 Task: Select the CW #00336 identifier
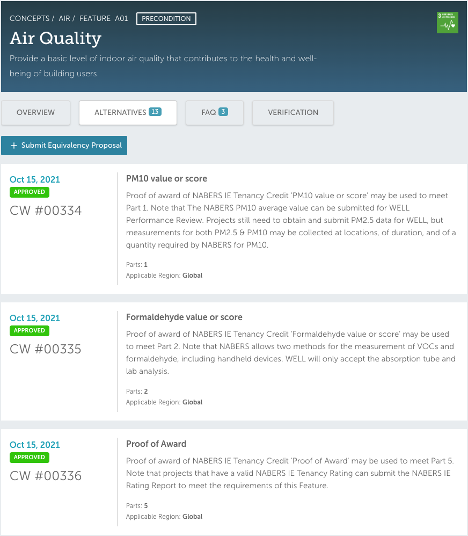coord(45,476)
